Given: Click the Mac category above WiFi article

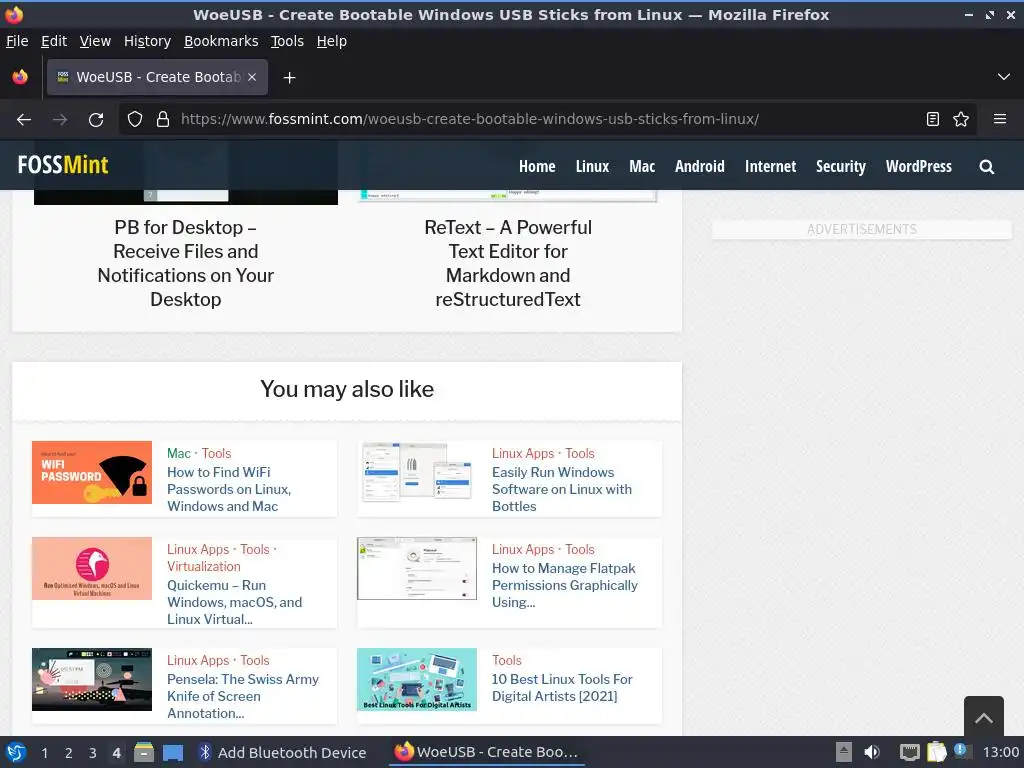Looking at the screenshot, I should tap(178, 453).
